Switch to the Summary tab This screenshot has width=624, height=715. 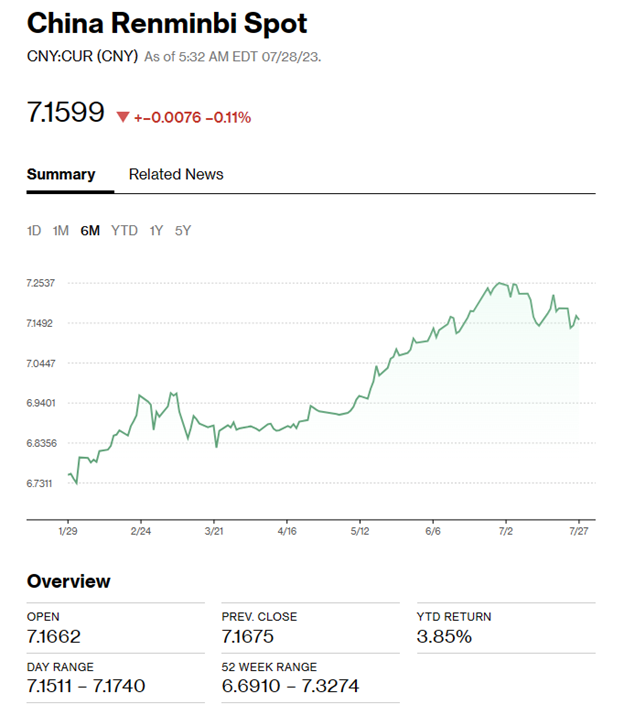tap(61, 174)
